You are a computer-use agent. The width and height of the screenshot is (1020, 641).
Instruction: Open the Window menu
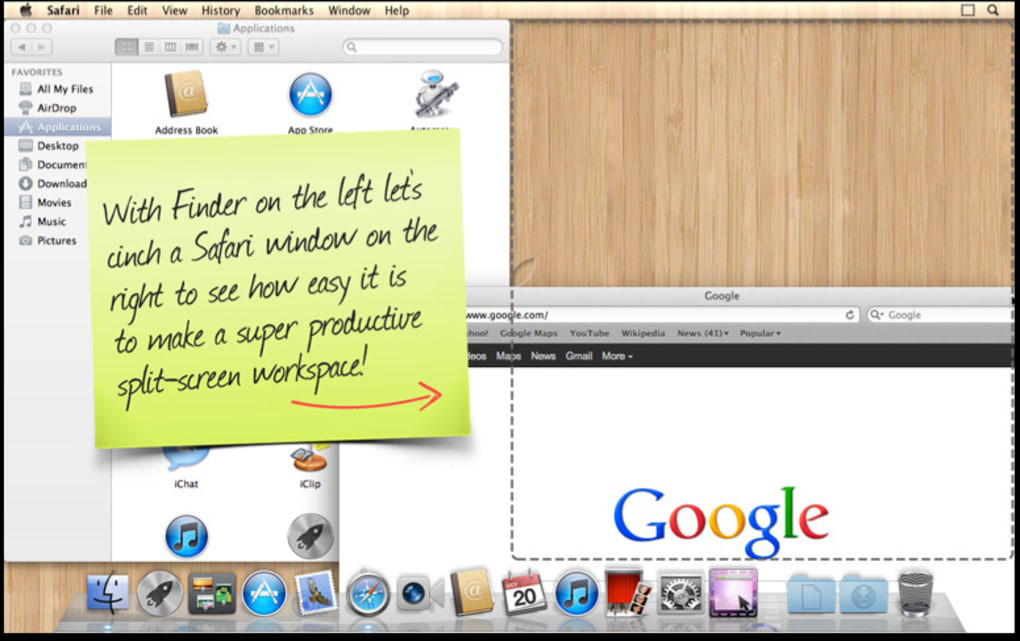(349, 10)
